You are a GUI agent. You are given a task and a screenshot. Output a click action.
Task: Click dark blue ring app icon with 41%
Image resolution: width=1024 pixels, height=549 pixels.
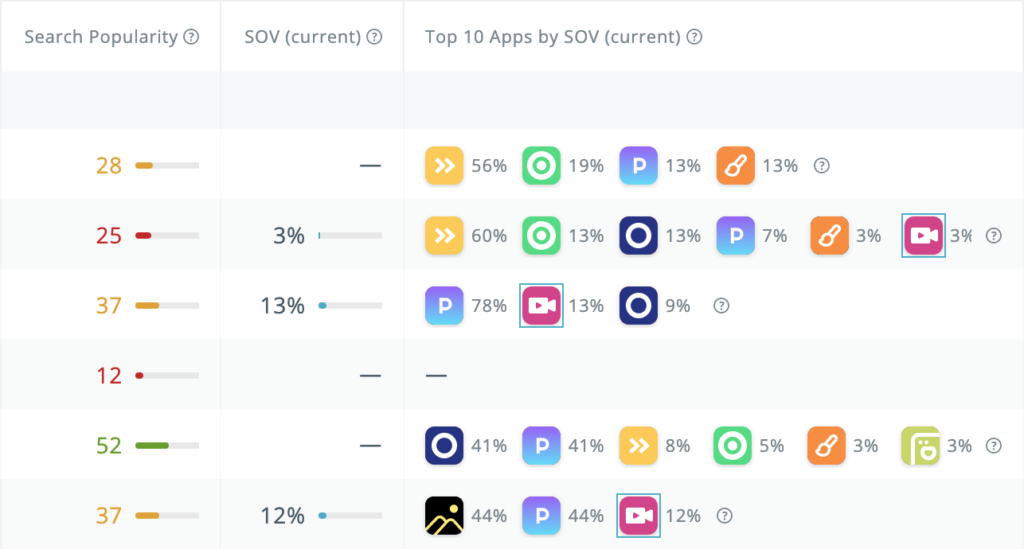(x=444, y=446)
